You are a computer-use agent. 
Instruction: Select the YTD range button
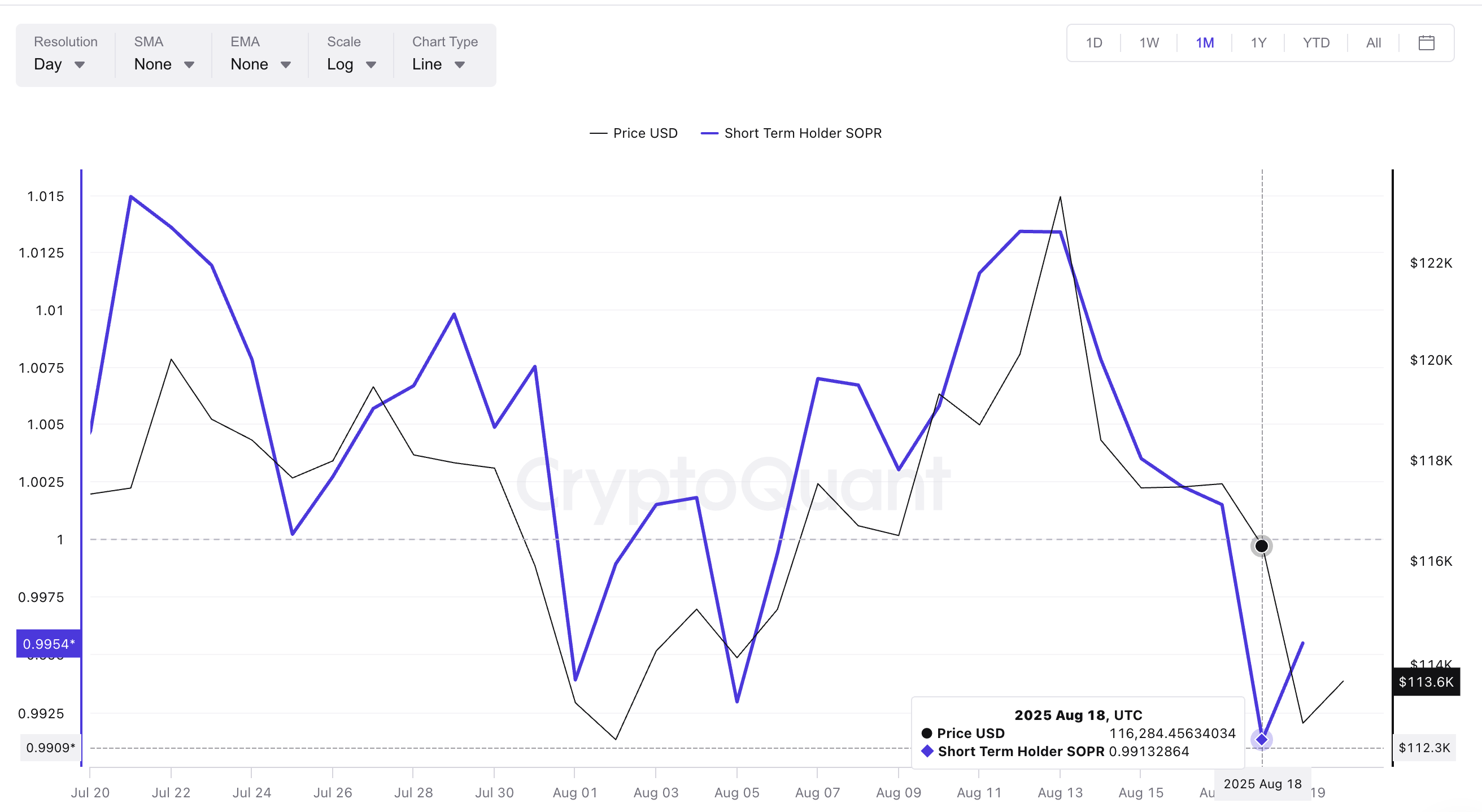pyautogui.click(x=1317, y=42)
